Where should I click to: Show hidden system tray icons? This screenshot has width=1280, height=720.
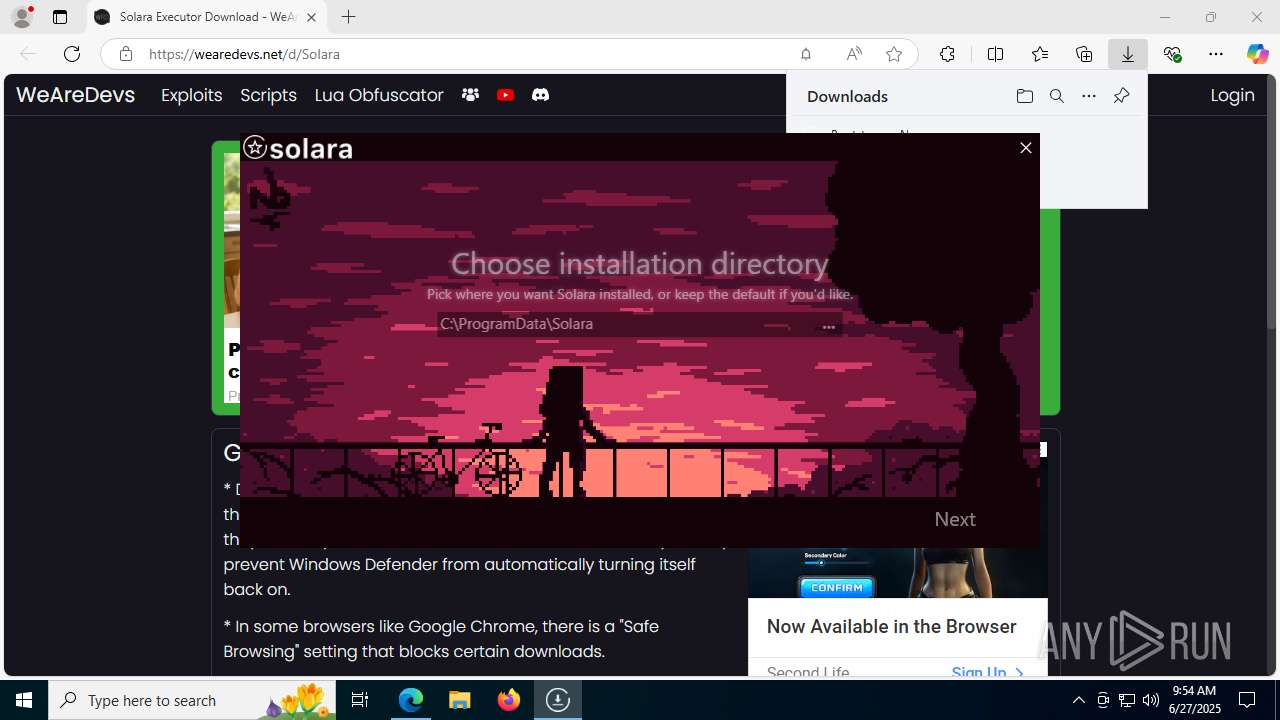pyautogui.click(x=1078, y=700)
